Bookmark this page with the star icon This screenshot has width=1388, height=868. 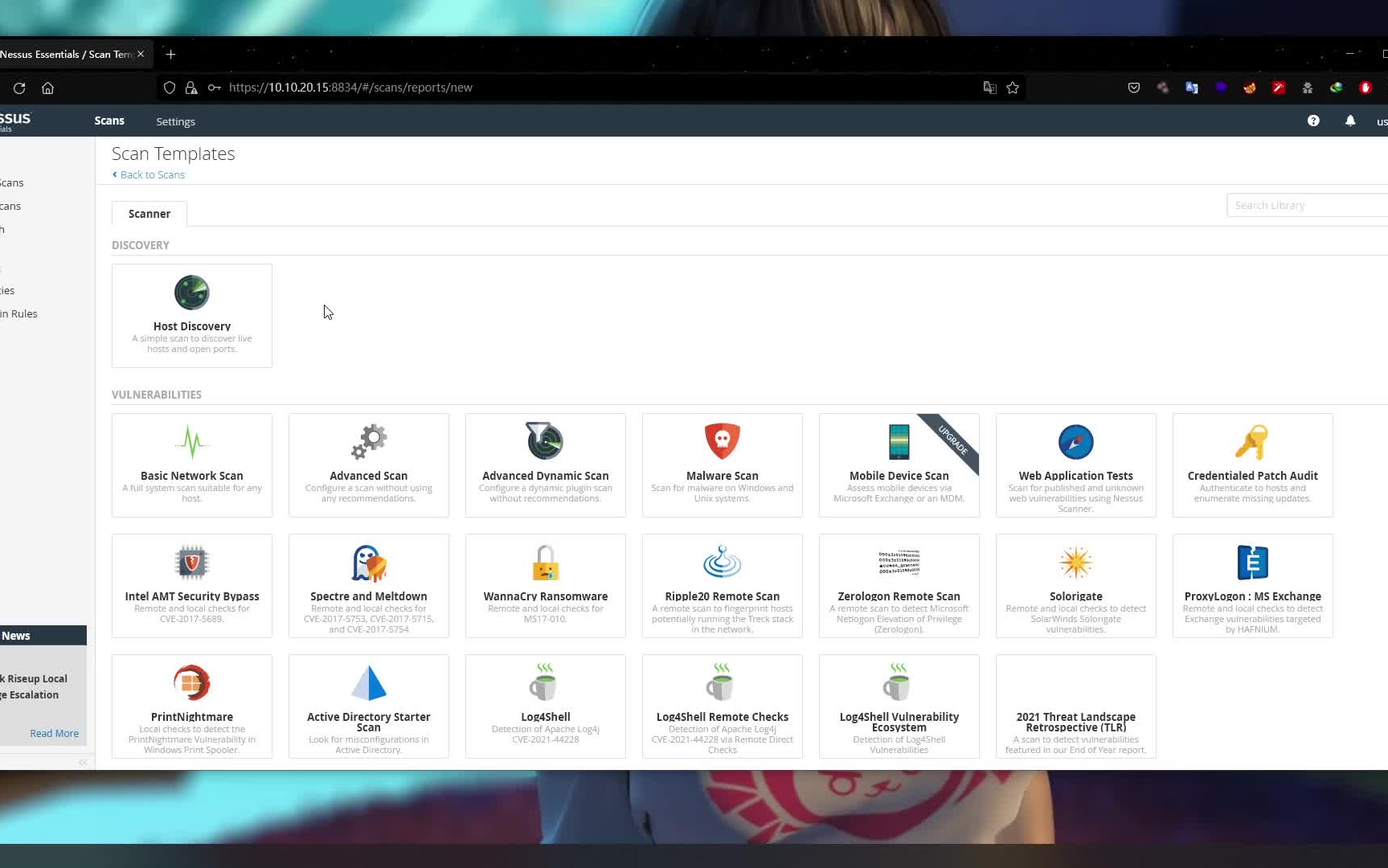click(x=1013, y=88)
